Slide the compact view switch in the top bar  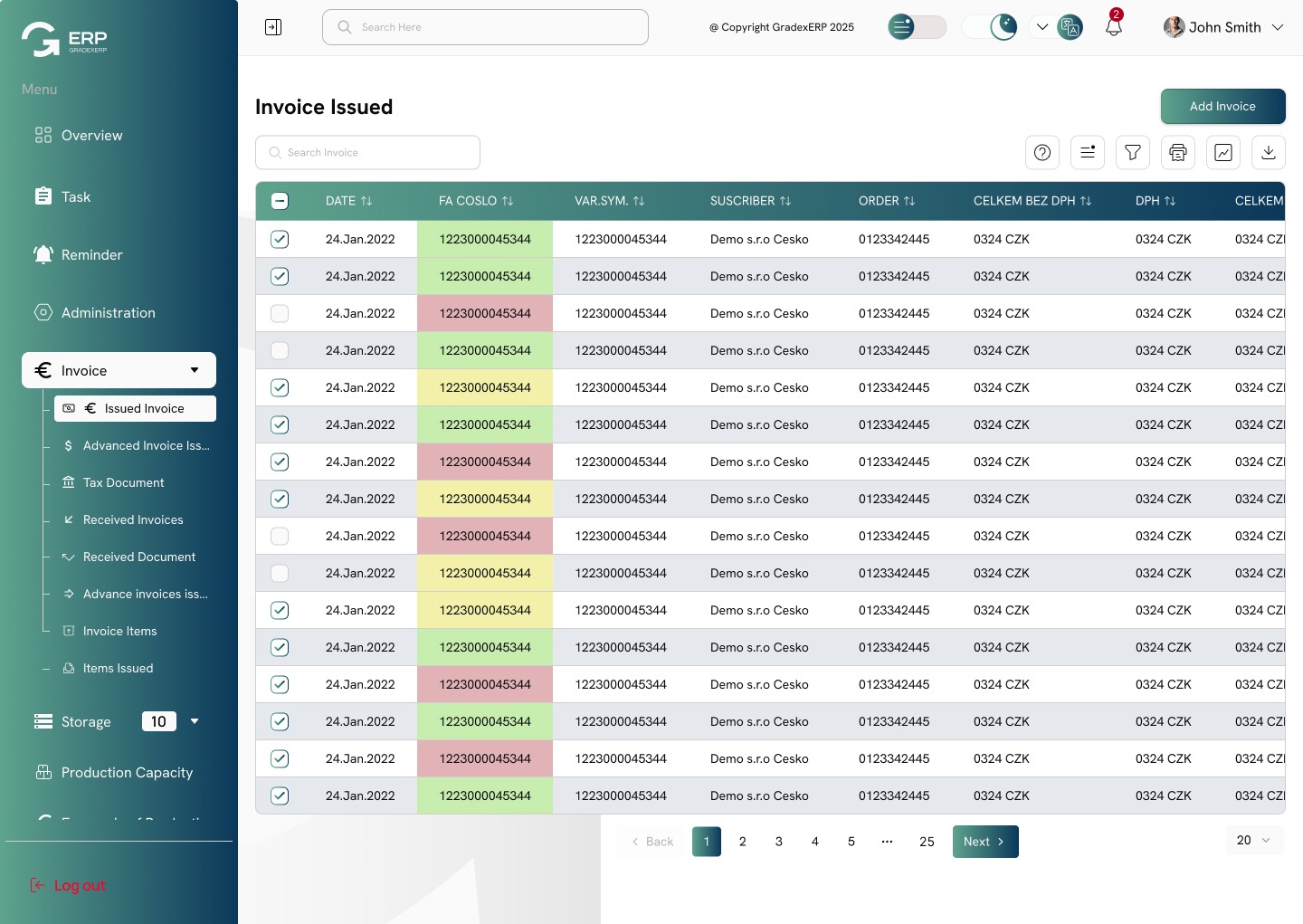(x=917, y=26)
